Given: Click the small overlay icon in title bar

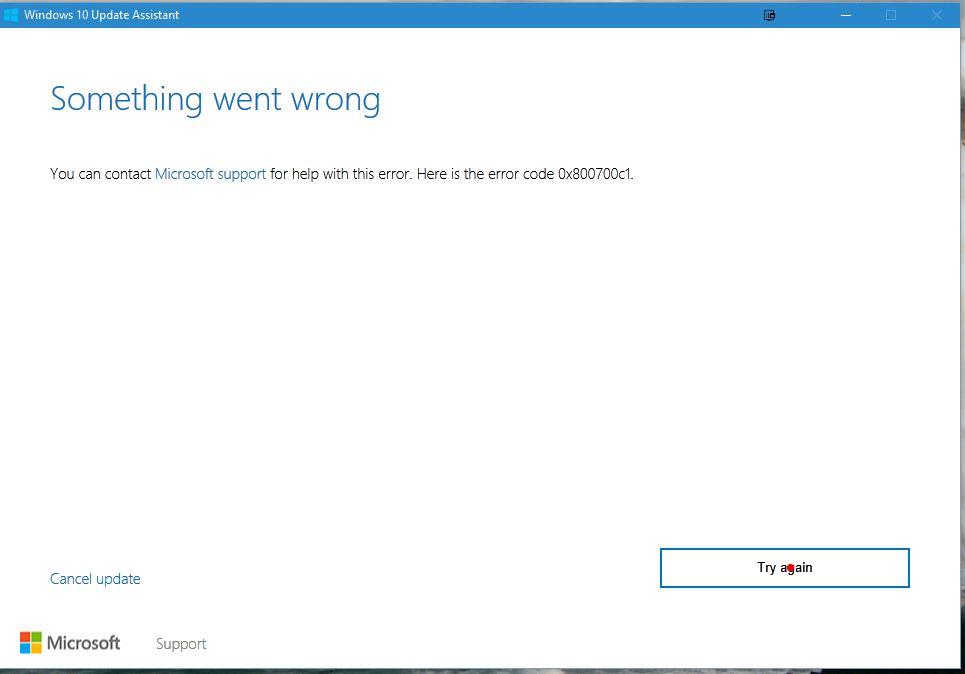Looking at the screenshot, I should (769, 15).
